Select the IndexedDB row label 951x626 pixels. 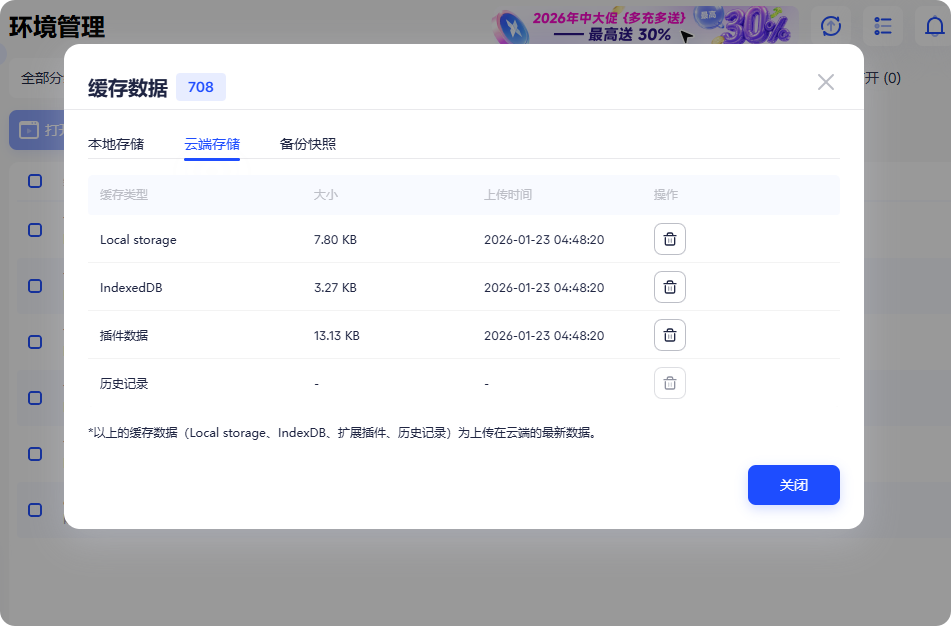pos(131,288)
